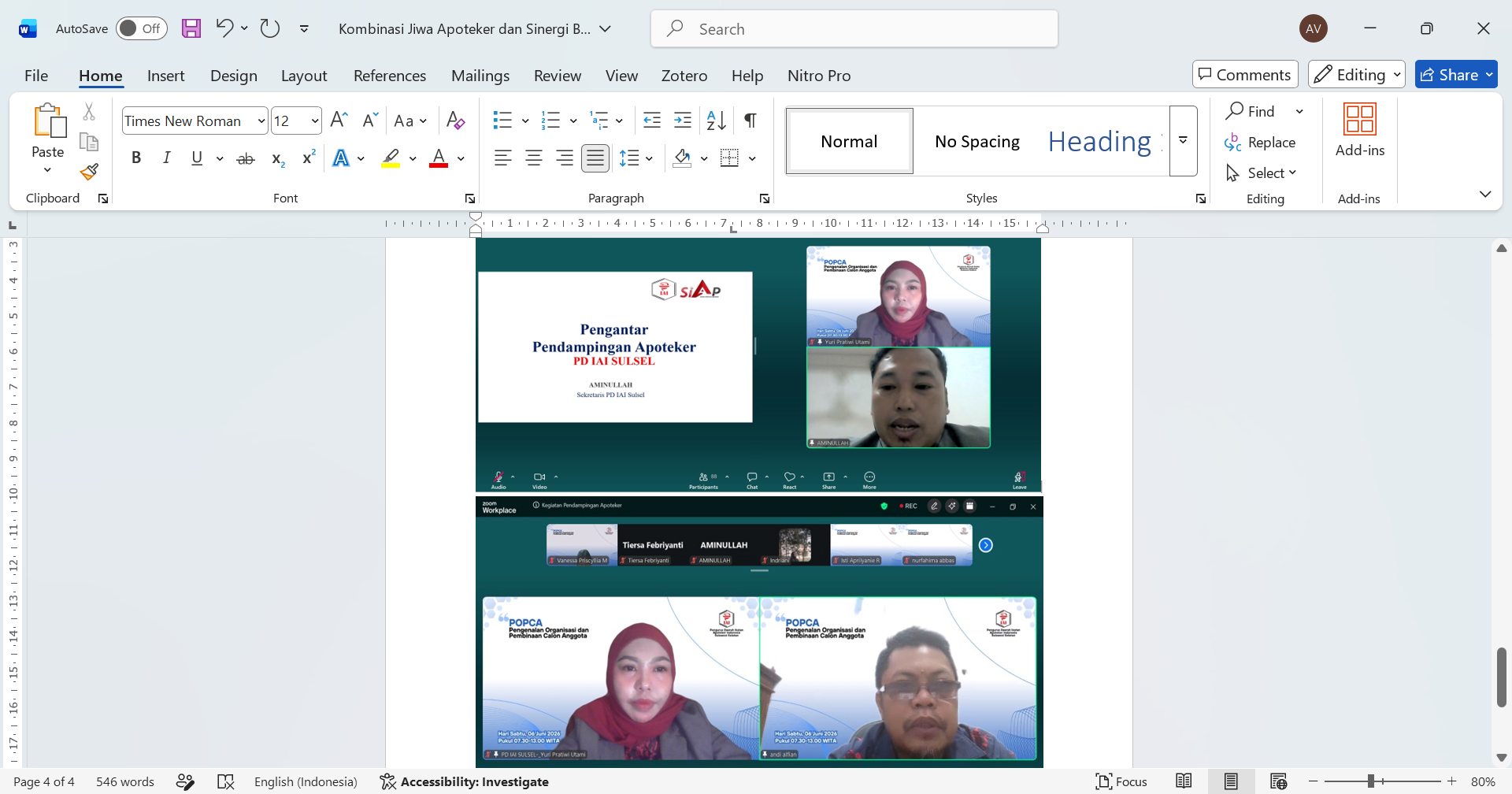The height and width of the screenshot is (794, 1512).
Task: Align text right
Action: pyautogui.click(x=565, y=158)
